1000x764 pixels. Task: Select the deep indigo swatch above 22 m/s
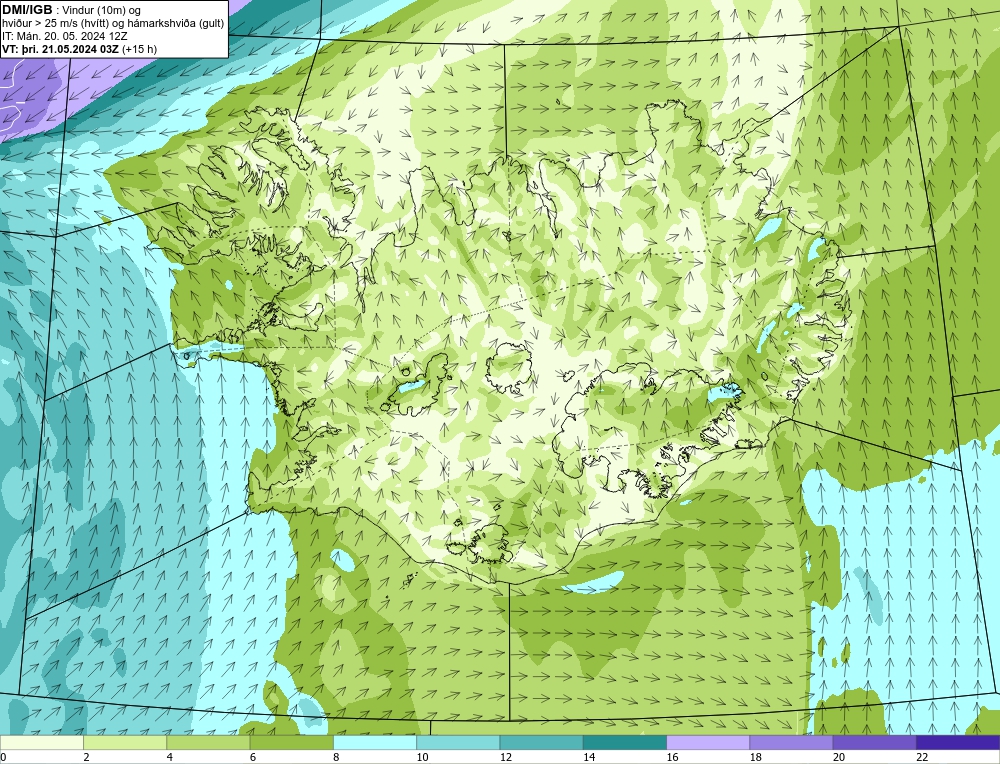[x=958, y=743]
